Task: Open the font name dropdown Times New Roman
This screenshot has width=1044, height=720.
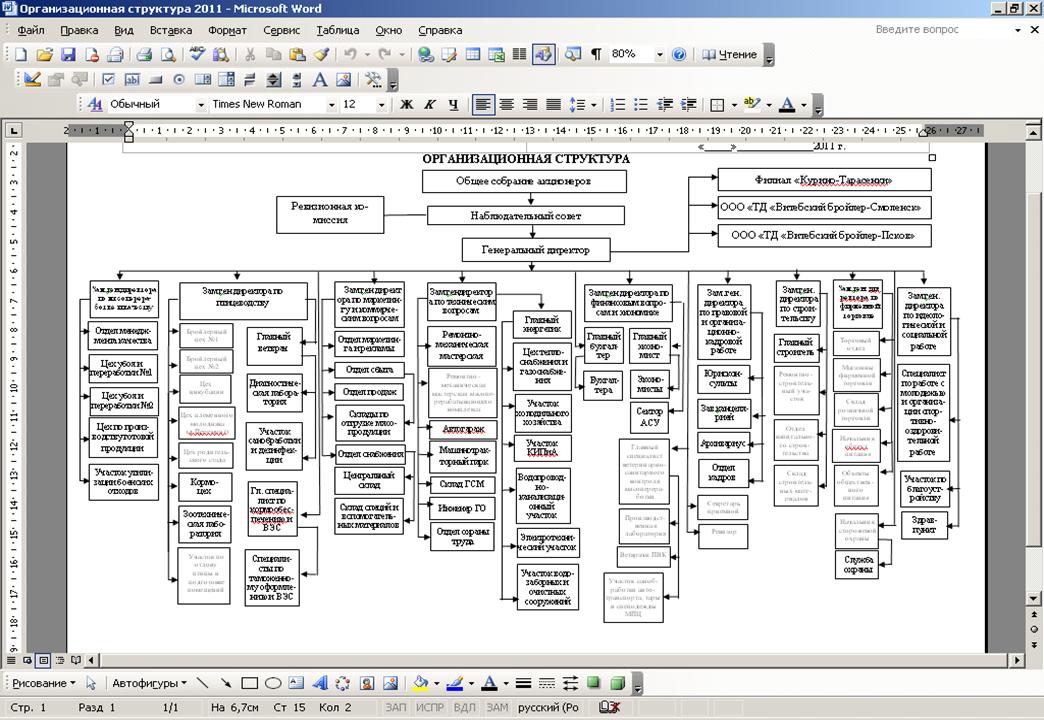Action: point(329,104)
